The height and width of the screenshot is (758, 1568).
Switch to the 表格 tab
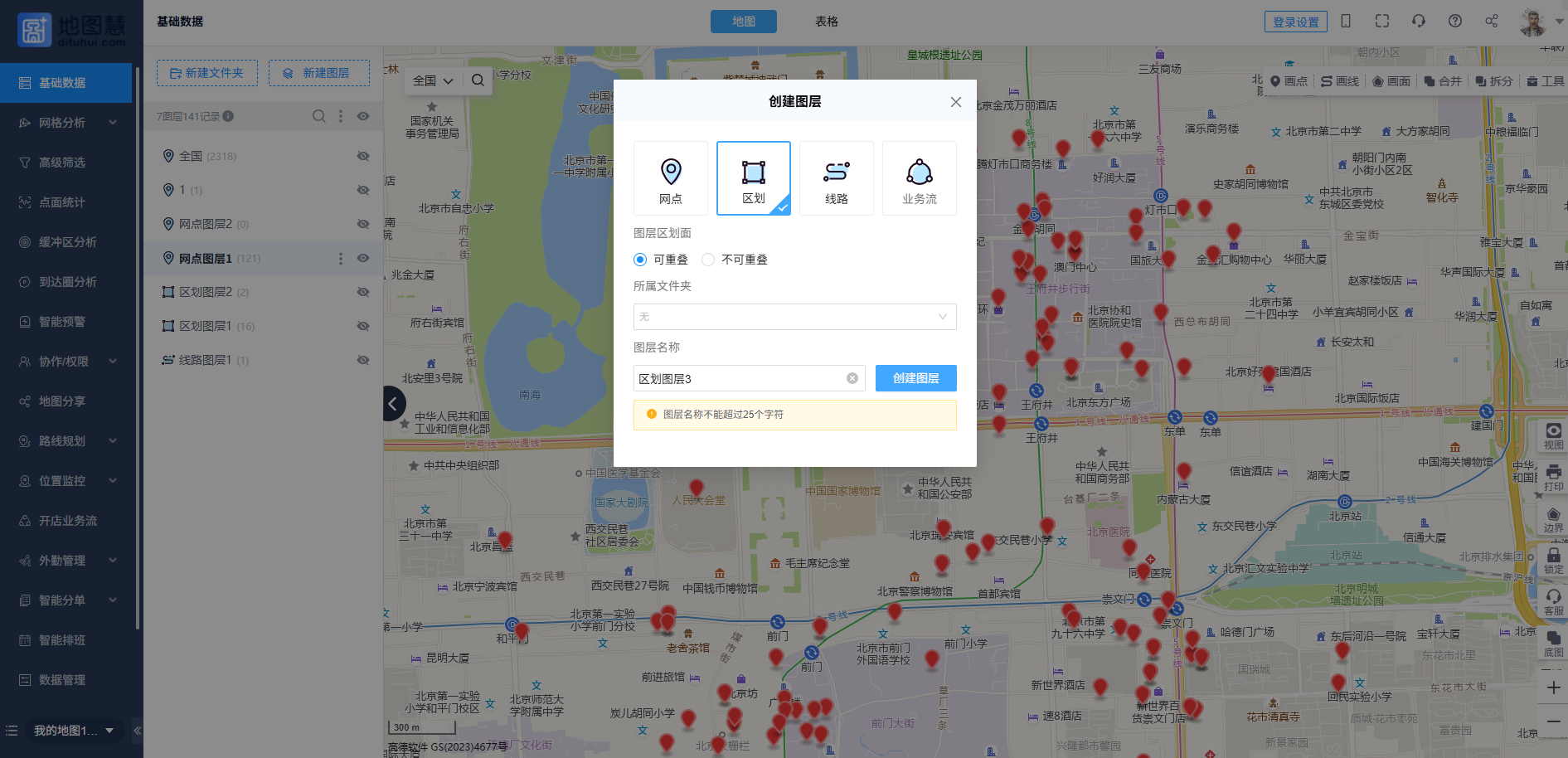(x=826, y=22)
